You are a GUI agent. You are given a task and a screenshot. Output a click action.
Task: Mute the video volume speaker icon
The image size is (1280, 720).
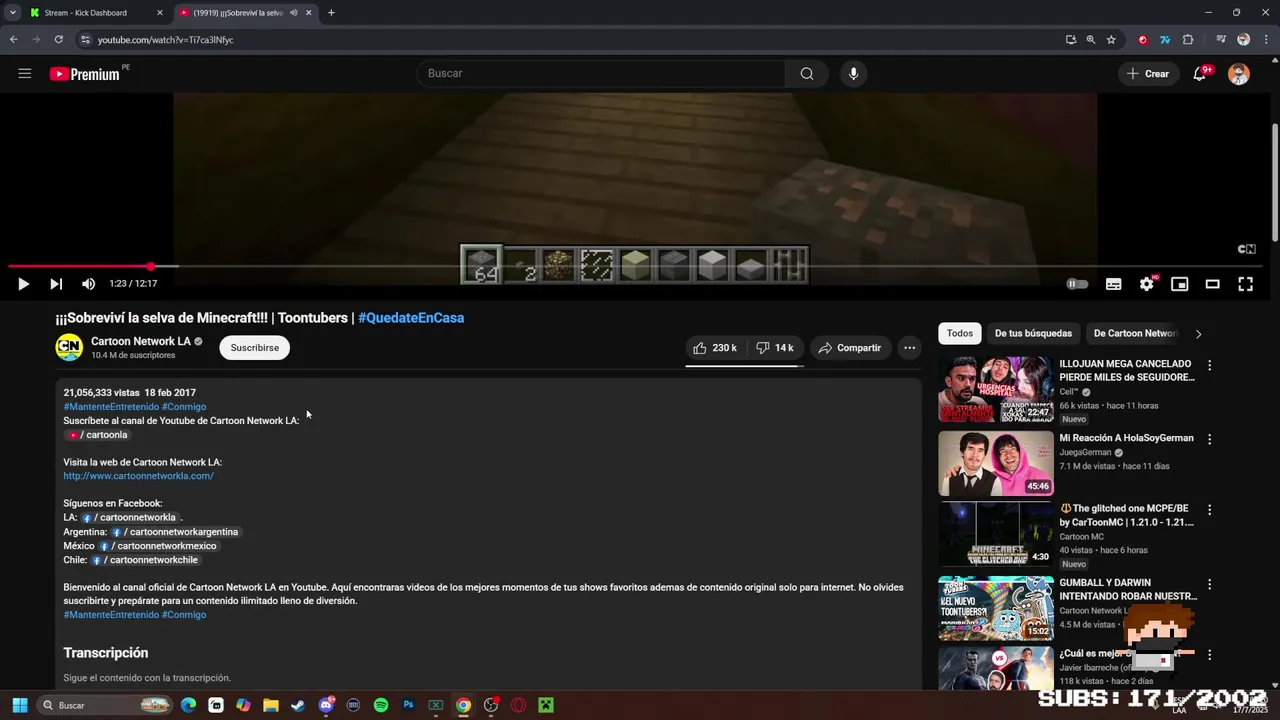[88, 284]
